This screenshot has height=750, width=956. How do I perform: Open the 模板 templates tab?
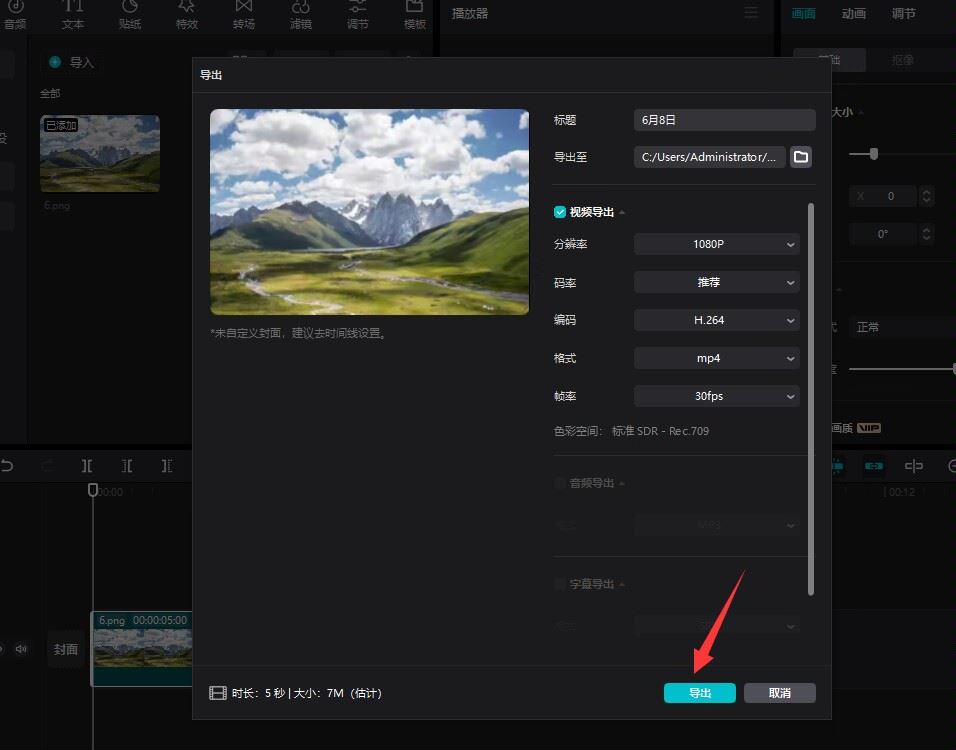coord(415,15)
